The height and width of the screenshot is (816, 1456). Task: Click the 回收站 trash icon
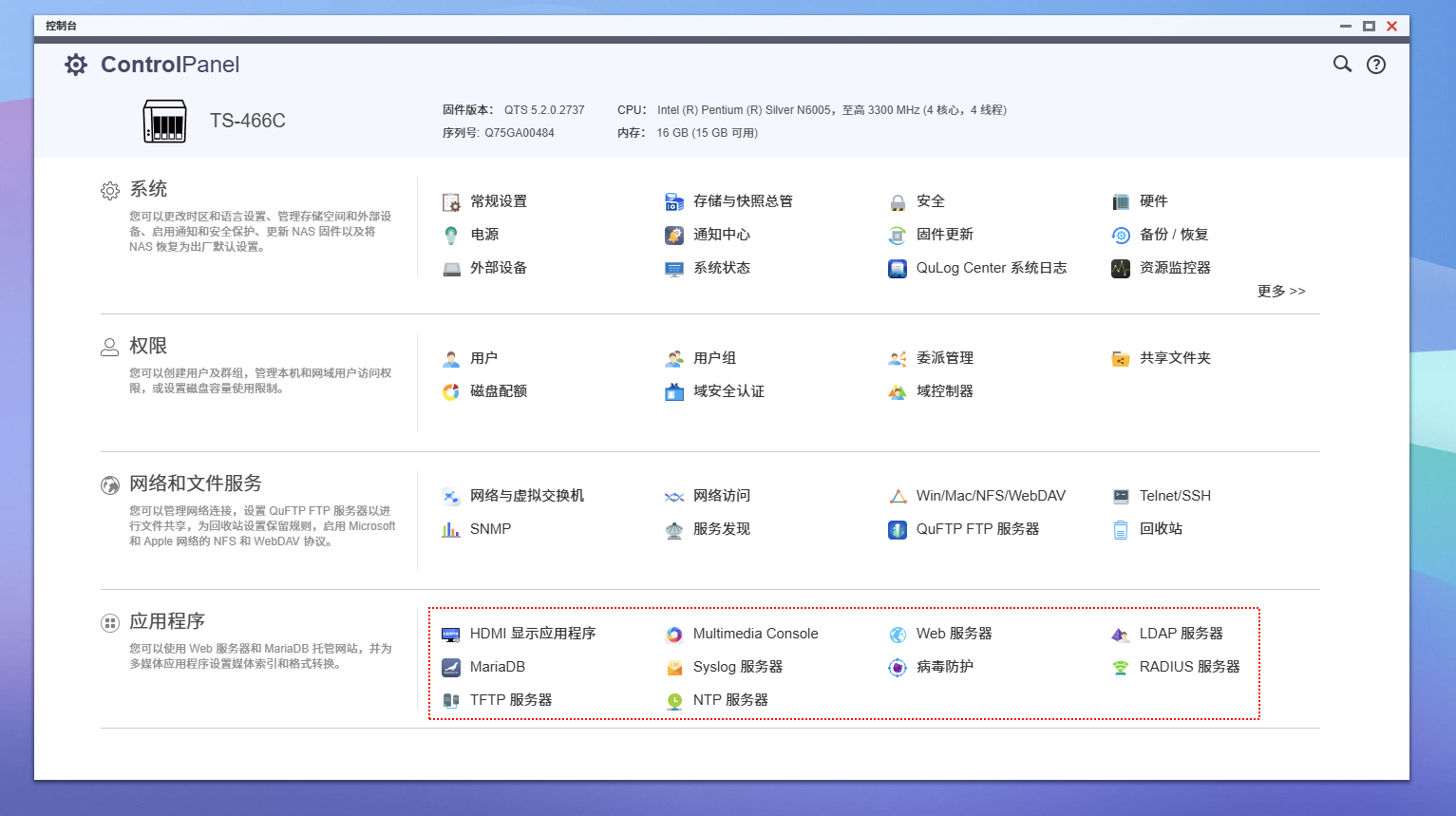click(x=1121, y=529)
